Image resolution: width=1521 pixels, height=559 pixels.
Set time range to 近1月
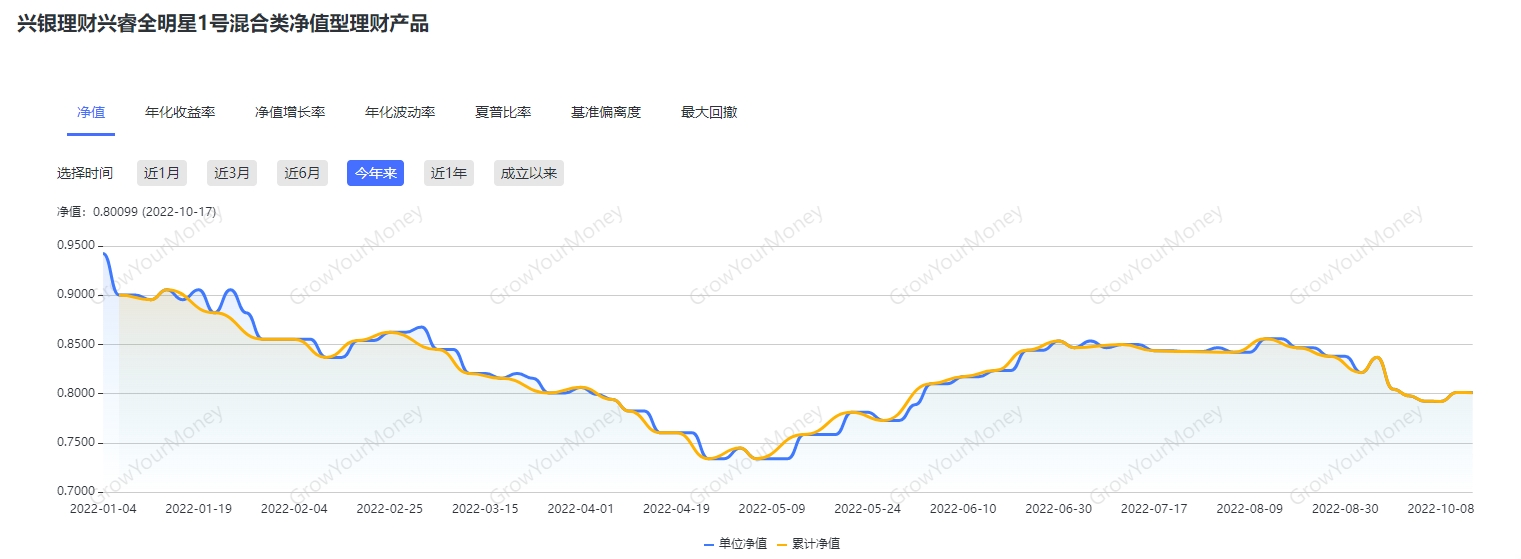pyautogui.click(x=162, y=173)
